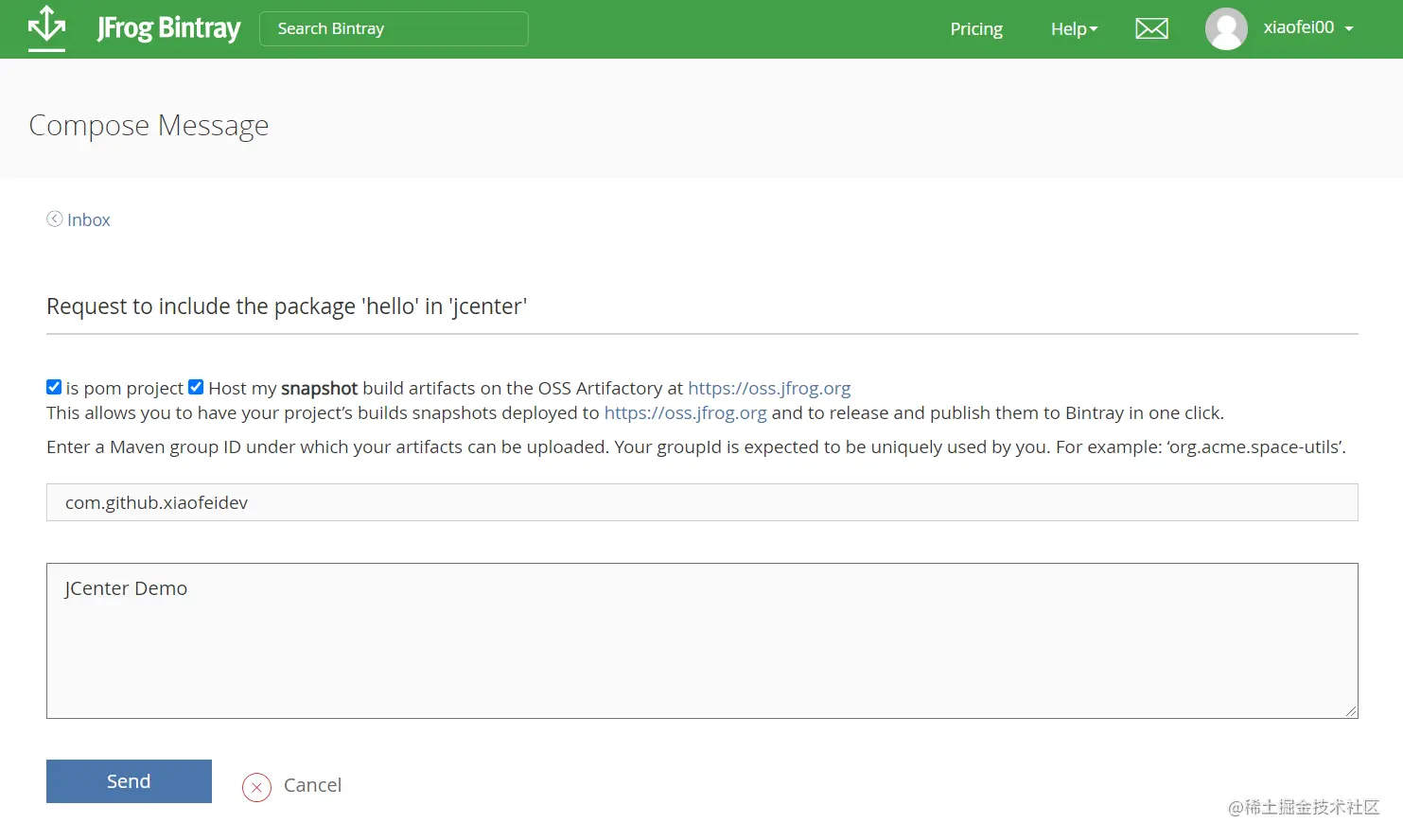
Task: Open the oss.jfrog.org link after 'Artifactory at'
Action: tap(769, 388)
